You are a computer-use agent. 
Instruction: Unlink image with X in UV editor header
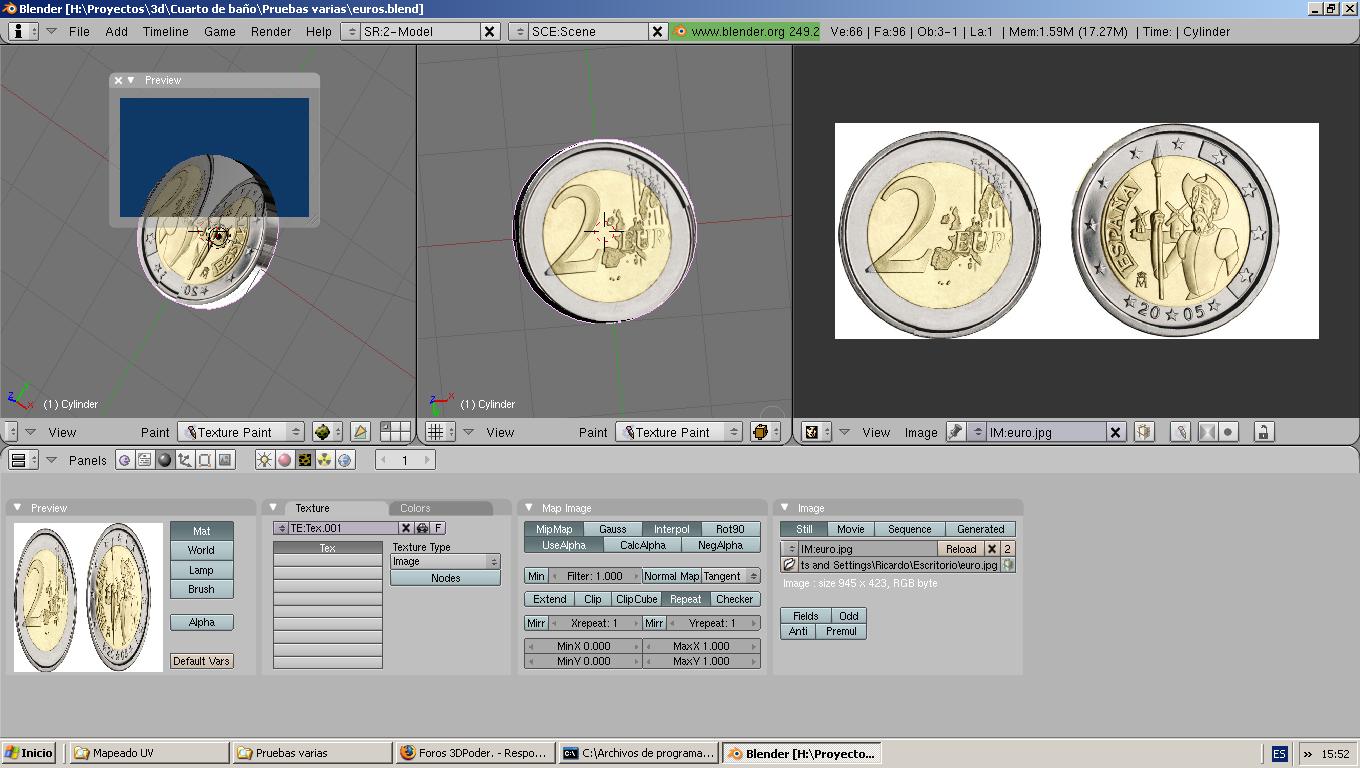pyautogui.click(x=1115, y=432)
